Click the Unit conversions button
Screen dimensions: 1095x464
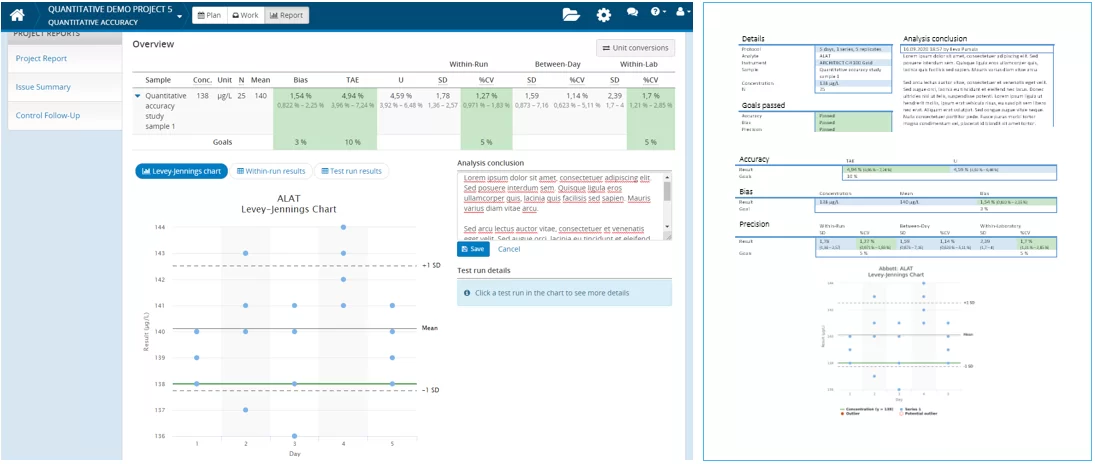(x=636, y=48)
